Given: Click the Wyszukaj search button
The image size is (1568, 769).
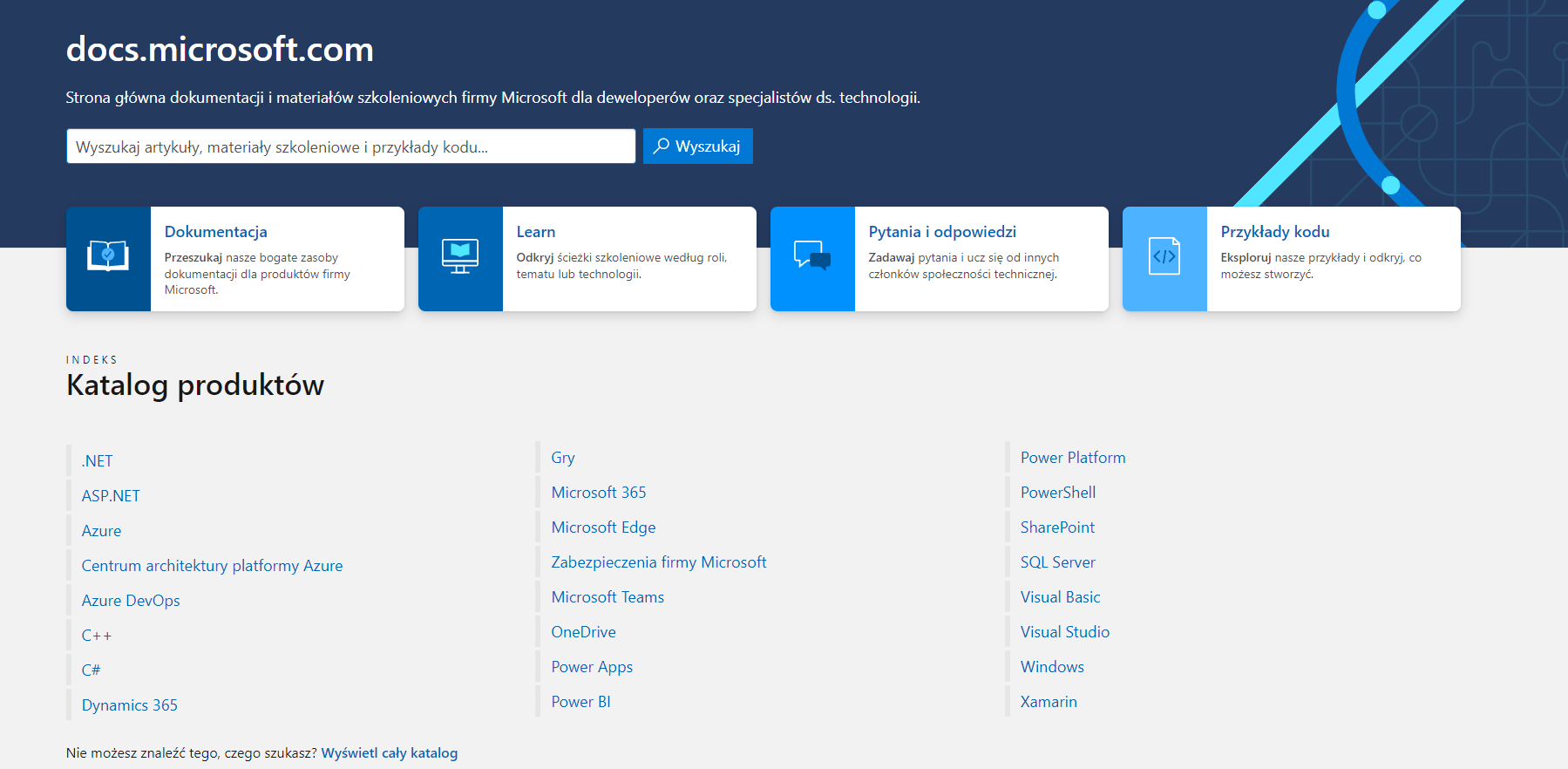Looking at the screenshot, I should pos(697,146).
